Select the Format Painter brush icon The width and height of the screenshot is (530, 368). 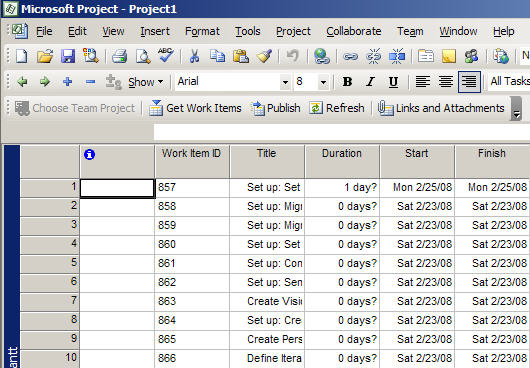point(264,56)
